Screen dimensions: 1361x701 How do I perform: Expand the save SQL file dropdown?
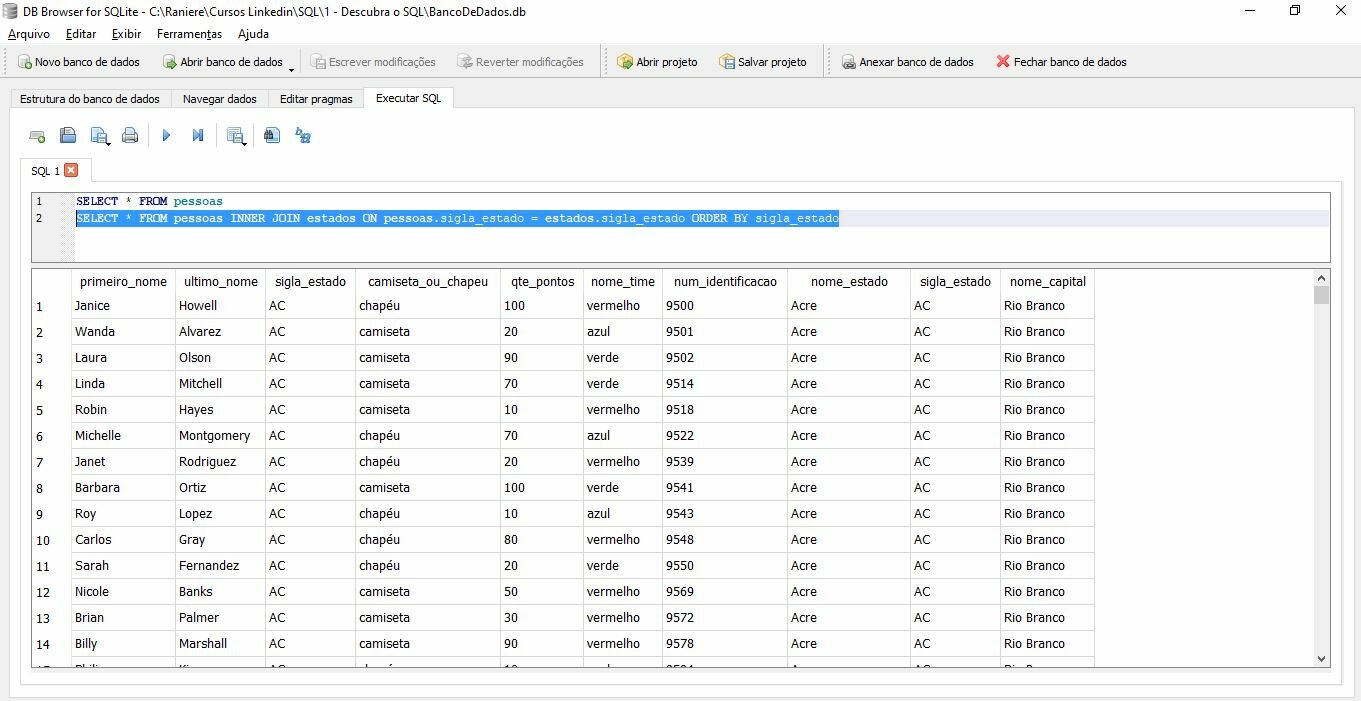107,143
